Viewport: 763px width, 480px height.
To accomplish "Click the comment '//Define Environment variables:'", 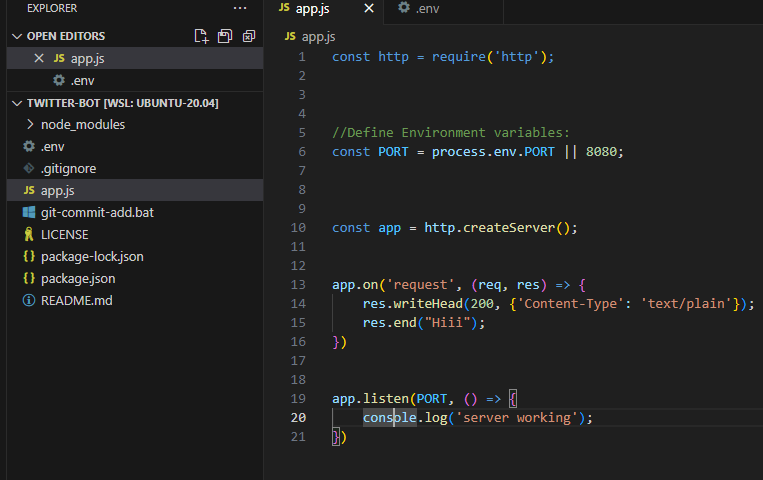I will pos(451,133).
